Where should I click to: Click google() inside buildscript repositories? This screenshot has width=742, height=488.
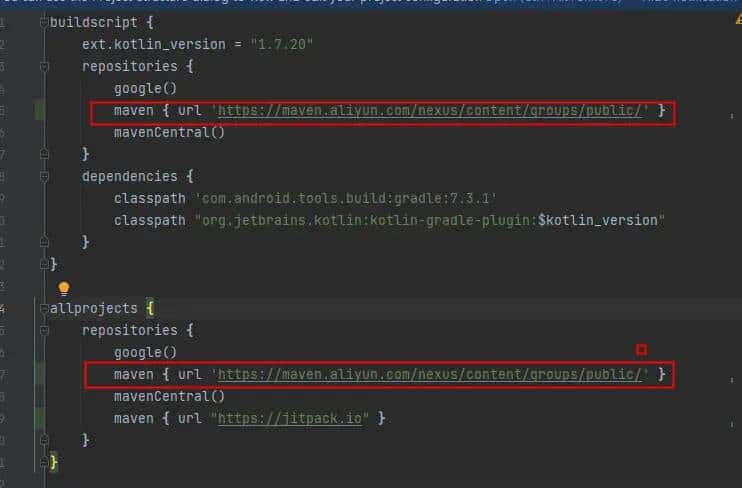145,89
